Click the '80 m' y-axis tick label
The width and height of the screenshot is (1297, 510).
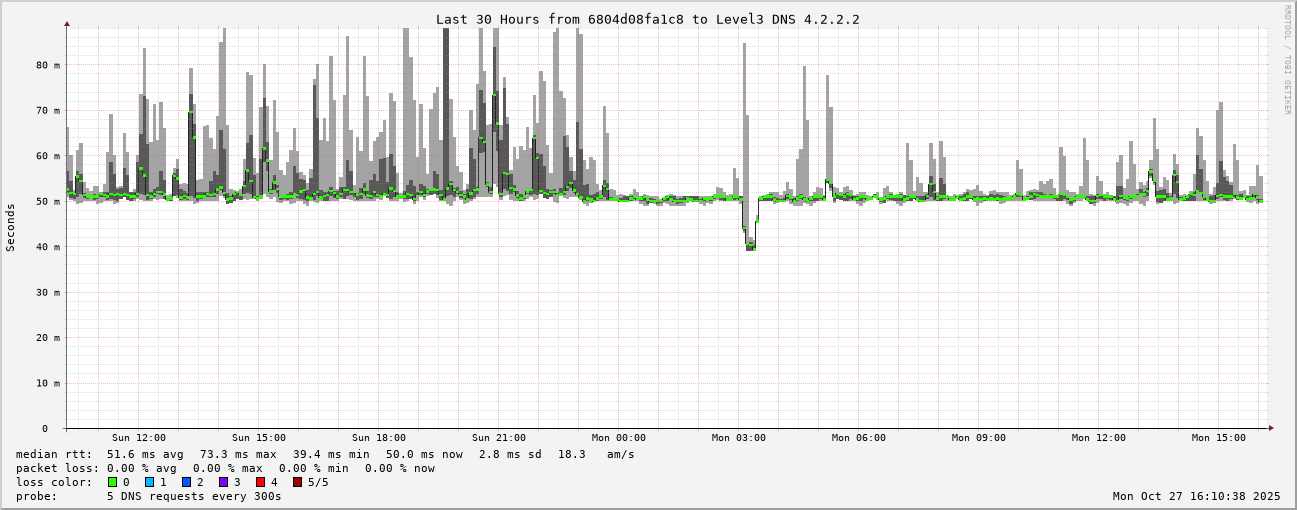click(x=48, y=65)
